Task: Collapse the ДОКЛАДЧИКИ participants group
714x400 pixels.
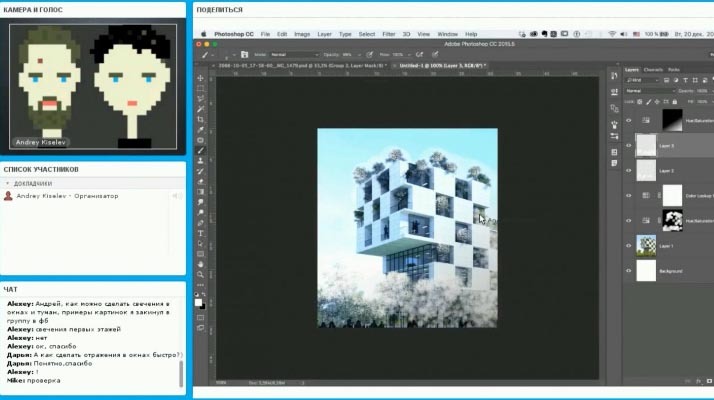Action: (7, 184)
